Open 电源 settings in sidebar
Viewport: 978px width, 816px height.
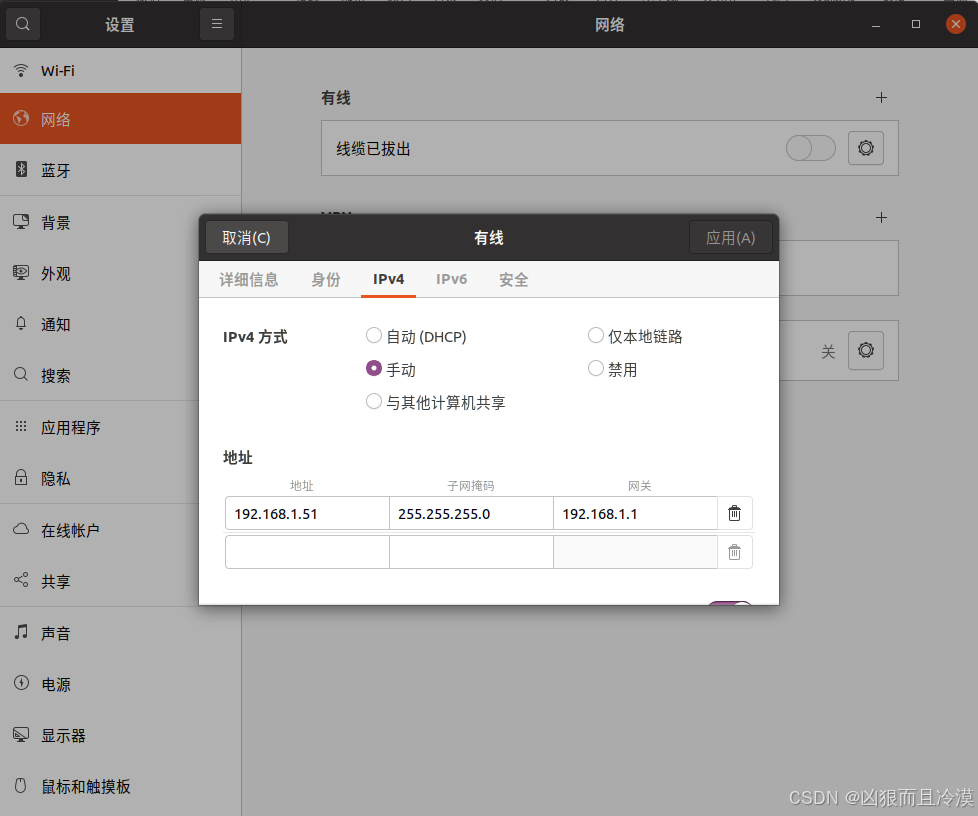coord(120,684)
